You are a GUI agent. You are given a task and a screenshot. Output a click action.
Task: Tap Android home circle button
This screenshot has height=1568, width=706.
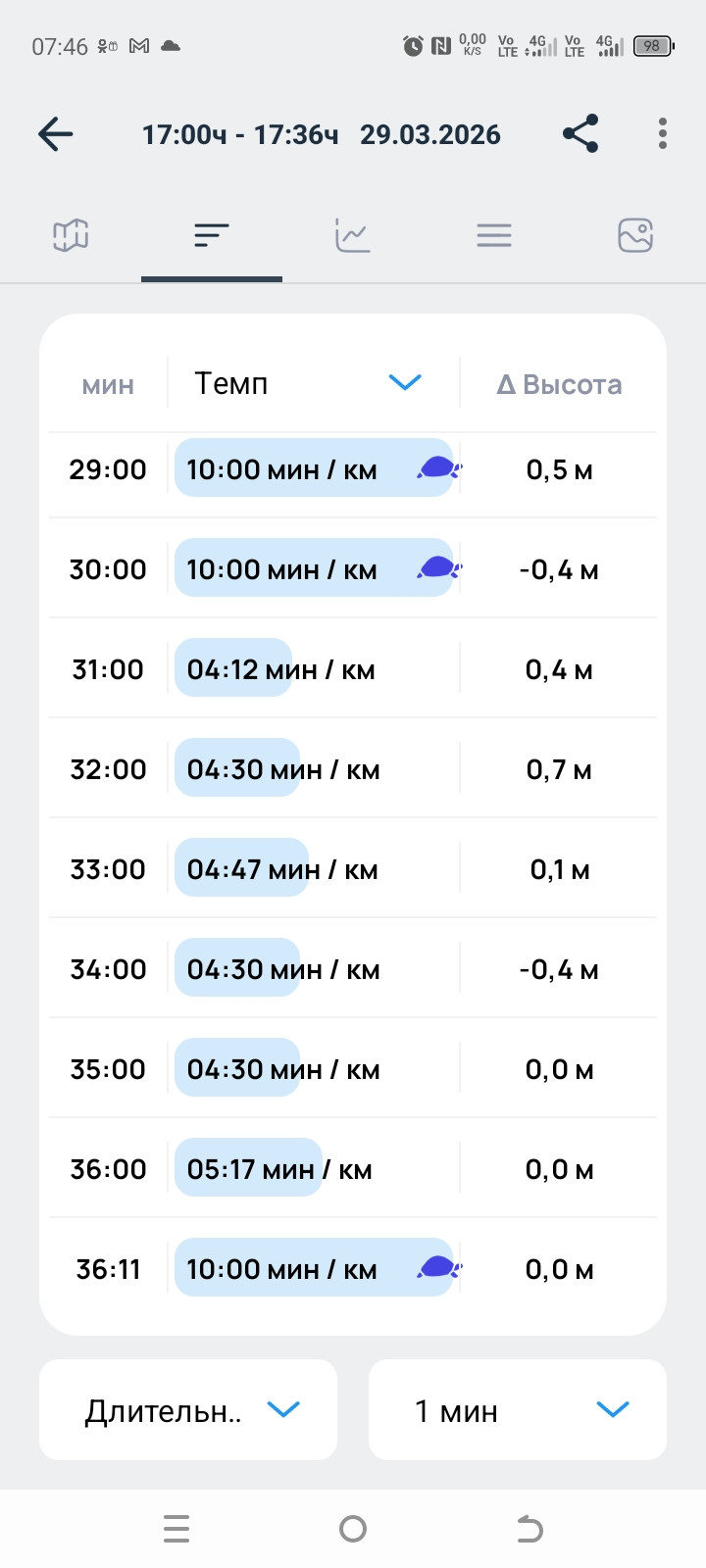[x=353, y=1529]
